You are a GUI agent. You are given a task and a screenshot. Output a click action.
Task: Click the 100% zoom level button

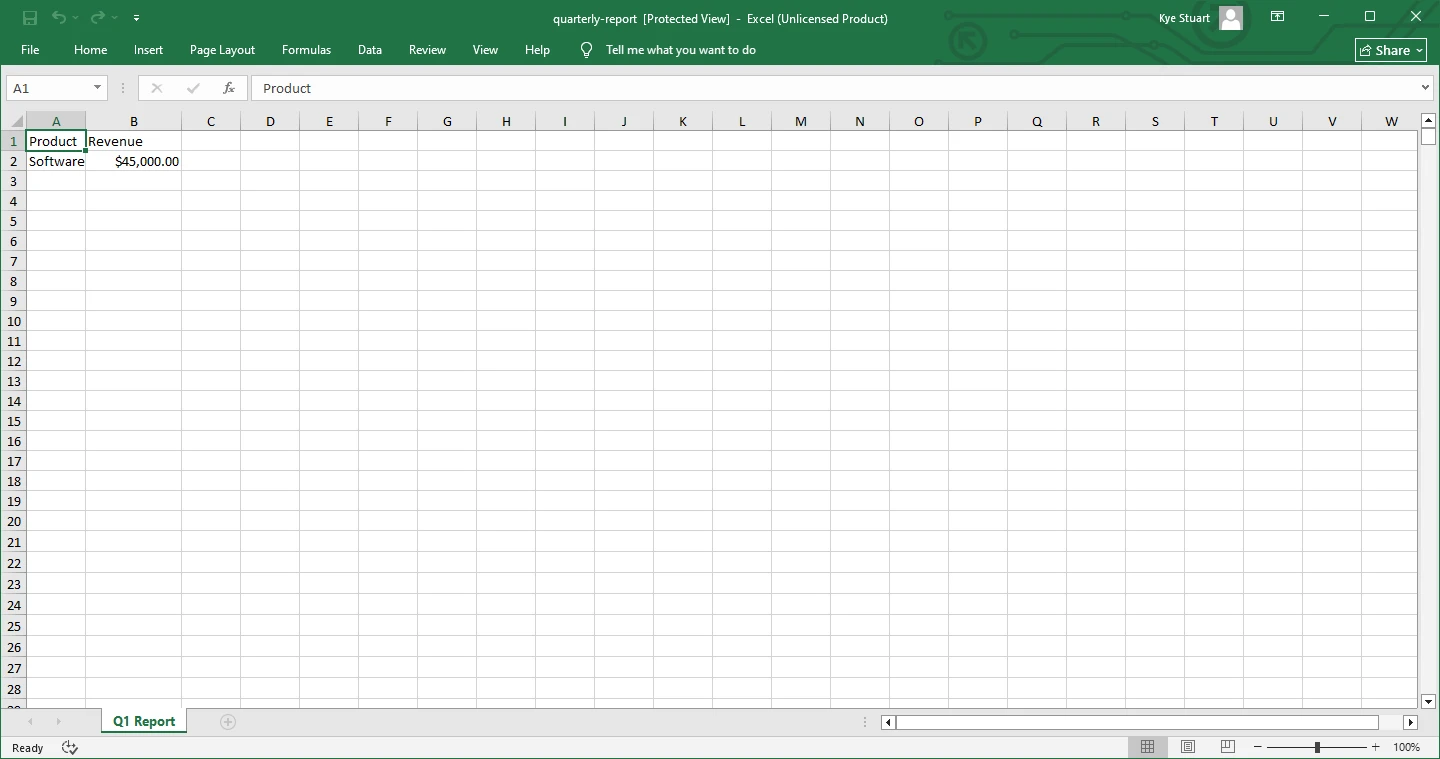[x=1406, y=747]
